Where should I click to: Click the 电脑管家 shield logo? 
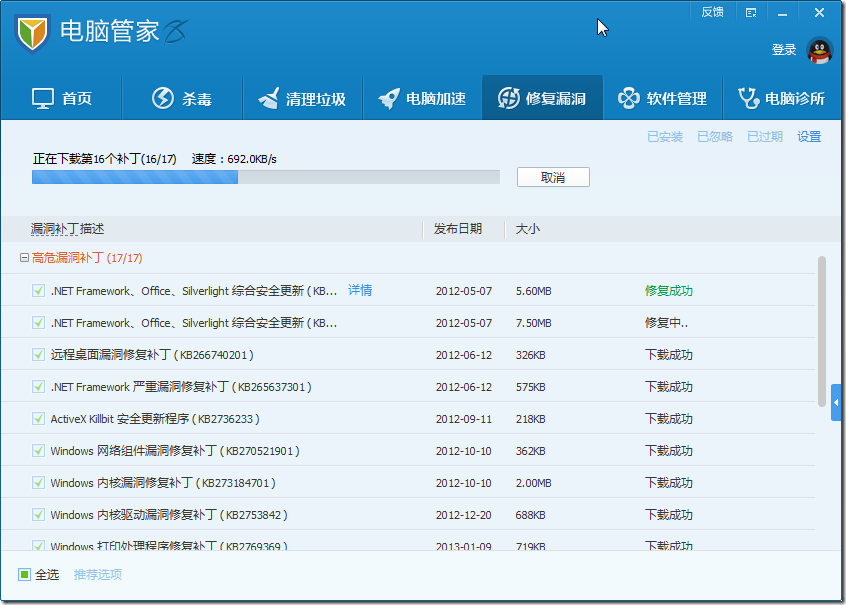click(32, 33)
